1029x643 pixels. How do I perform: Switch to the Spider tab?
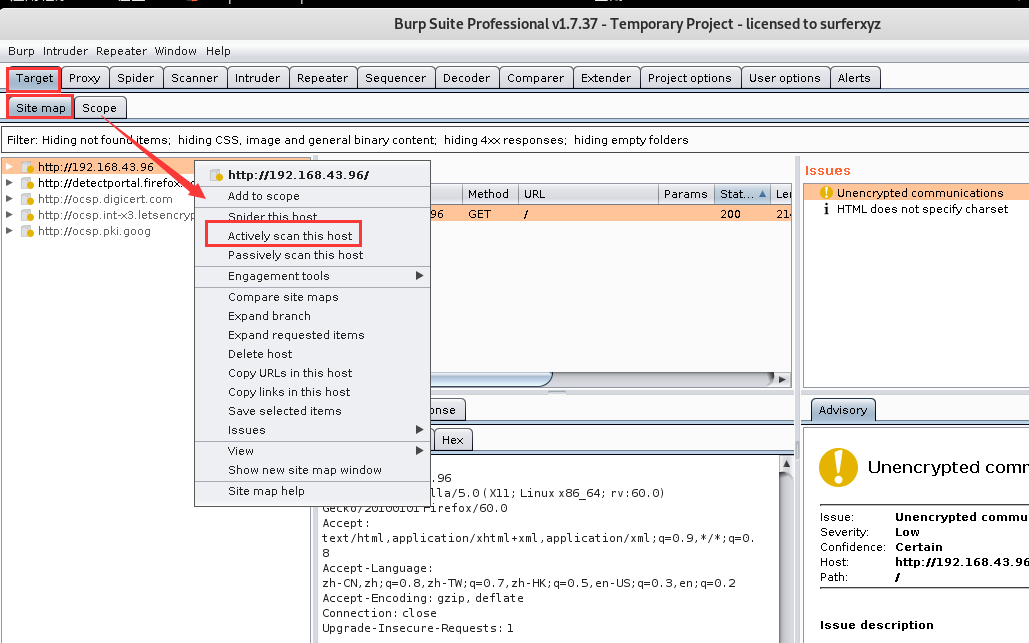click(x=136, y=78)
